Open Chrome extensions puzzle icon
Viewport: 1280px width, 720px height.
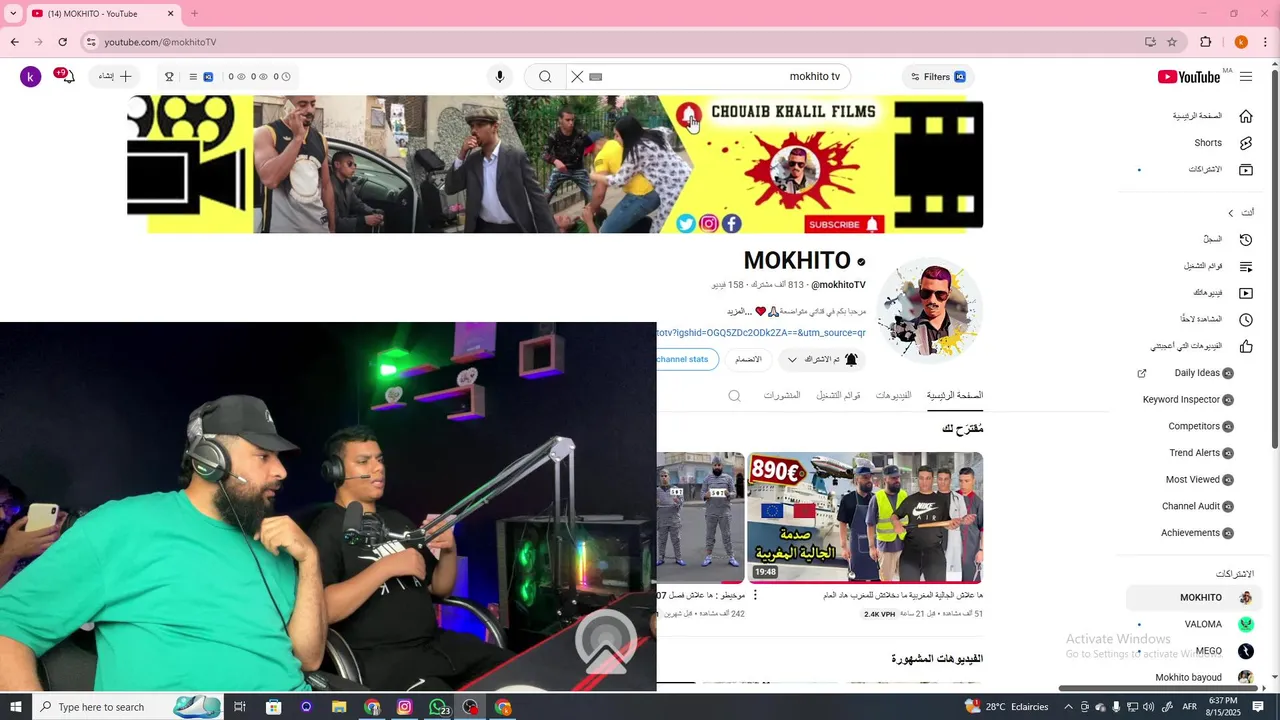pos(1206,42)
